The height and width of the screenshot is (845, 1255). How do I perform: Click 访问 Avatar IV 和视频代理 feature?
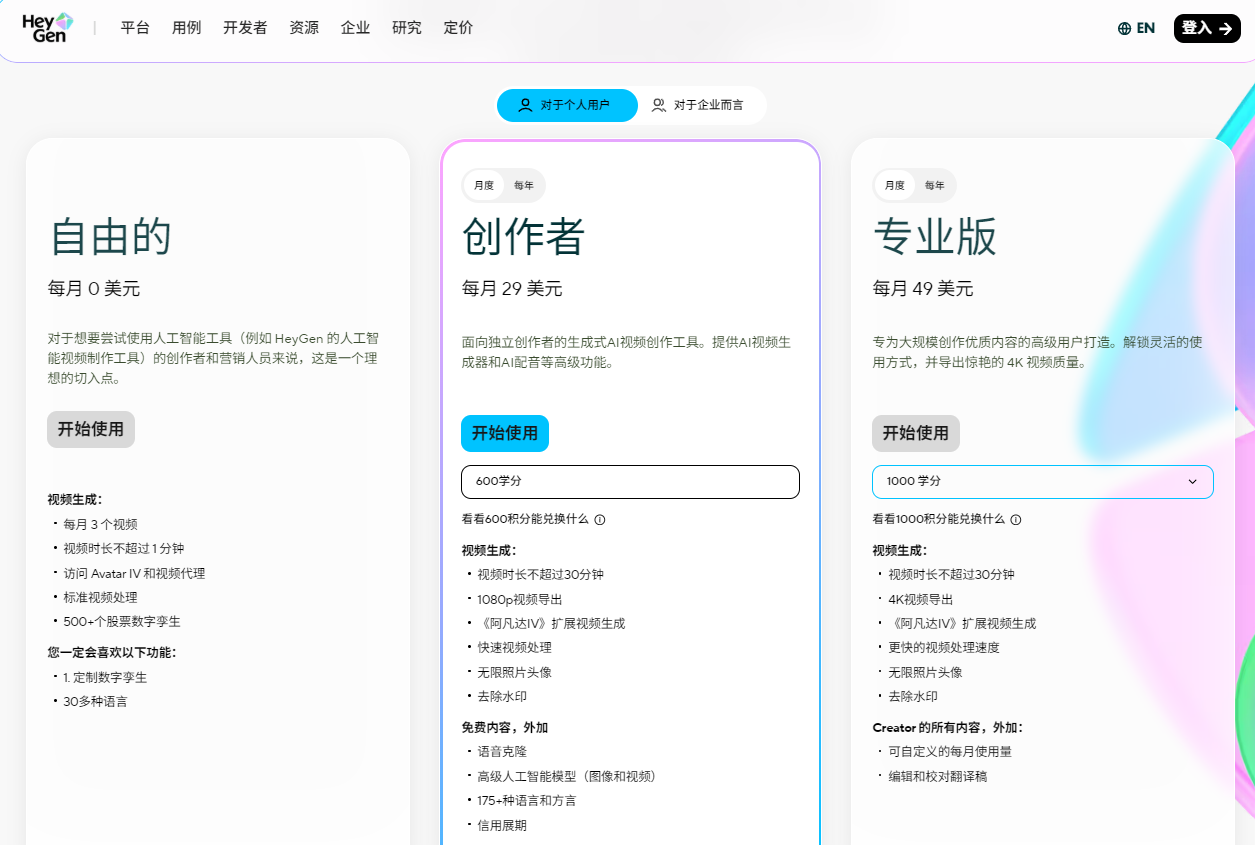click(134, 574)
